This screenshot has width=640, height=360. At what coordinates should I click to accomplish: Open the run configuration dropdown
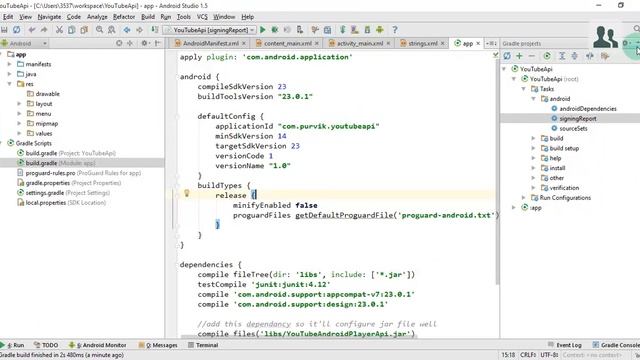click(x=209, y=30)
